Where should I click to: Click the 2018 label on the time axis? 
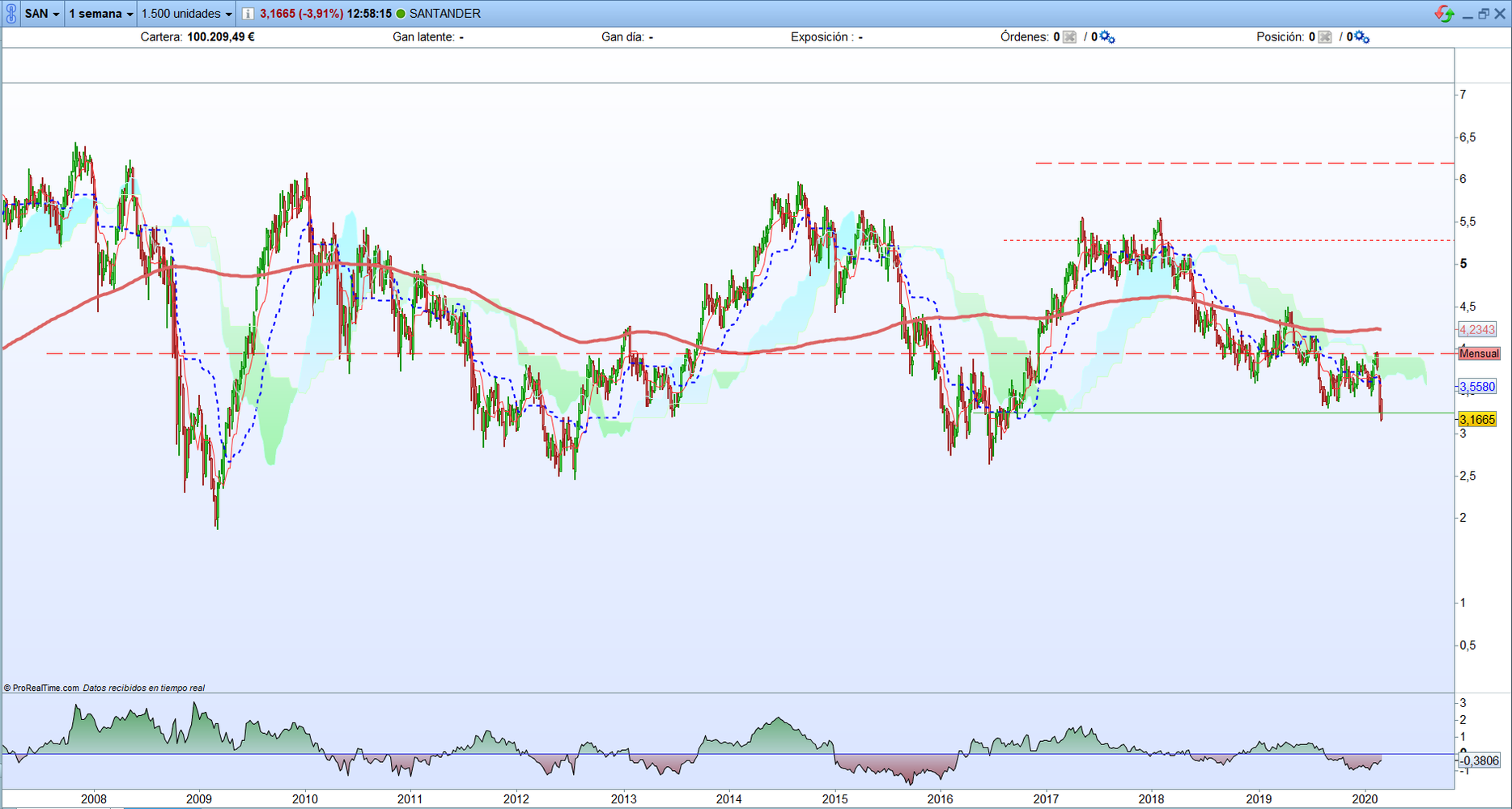click(1152, 799)
